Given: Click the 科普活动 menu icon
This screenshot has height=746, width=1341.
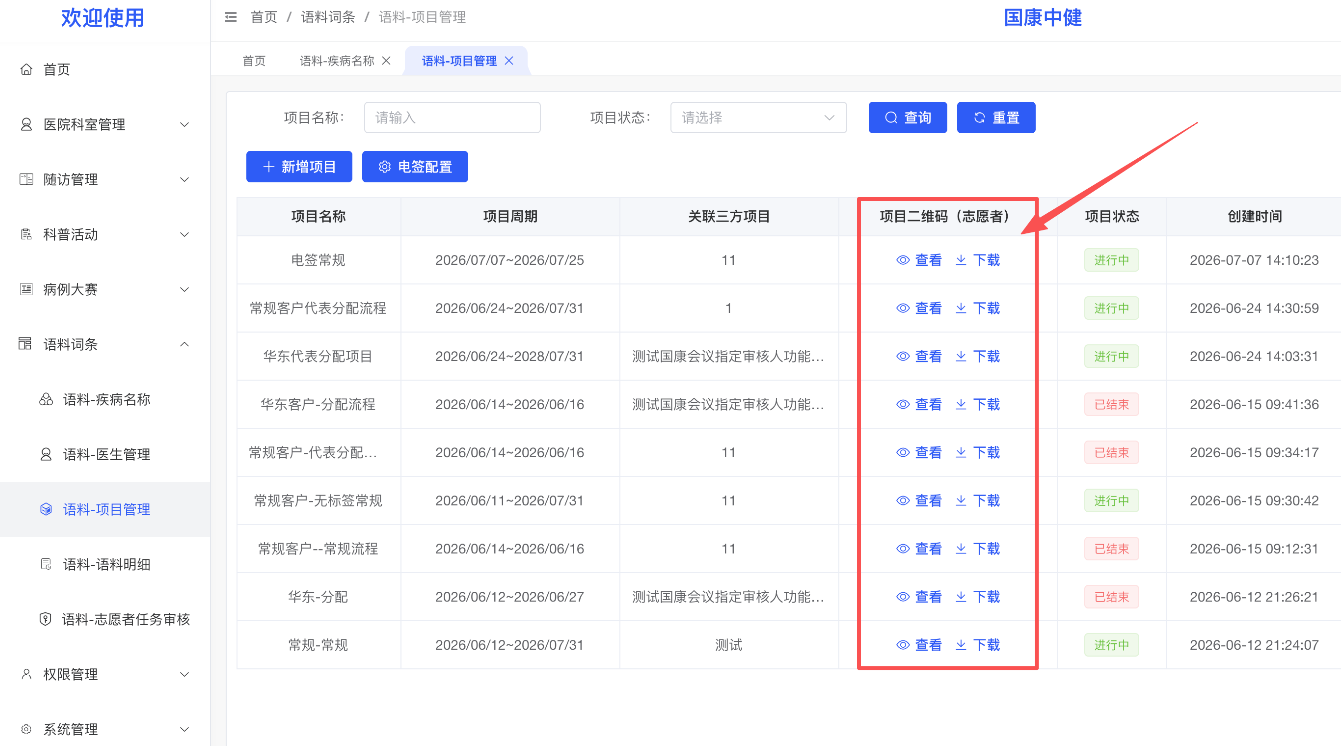Looking at the screenshot, I should 27,234.
